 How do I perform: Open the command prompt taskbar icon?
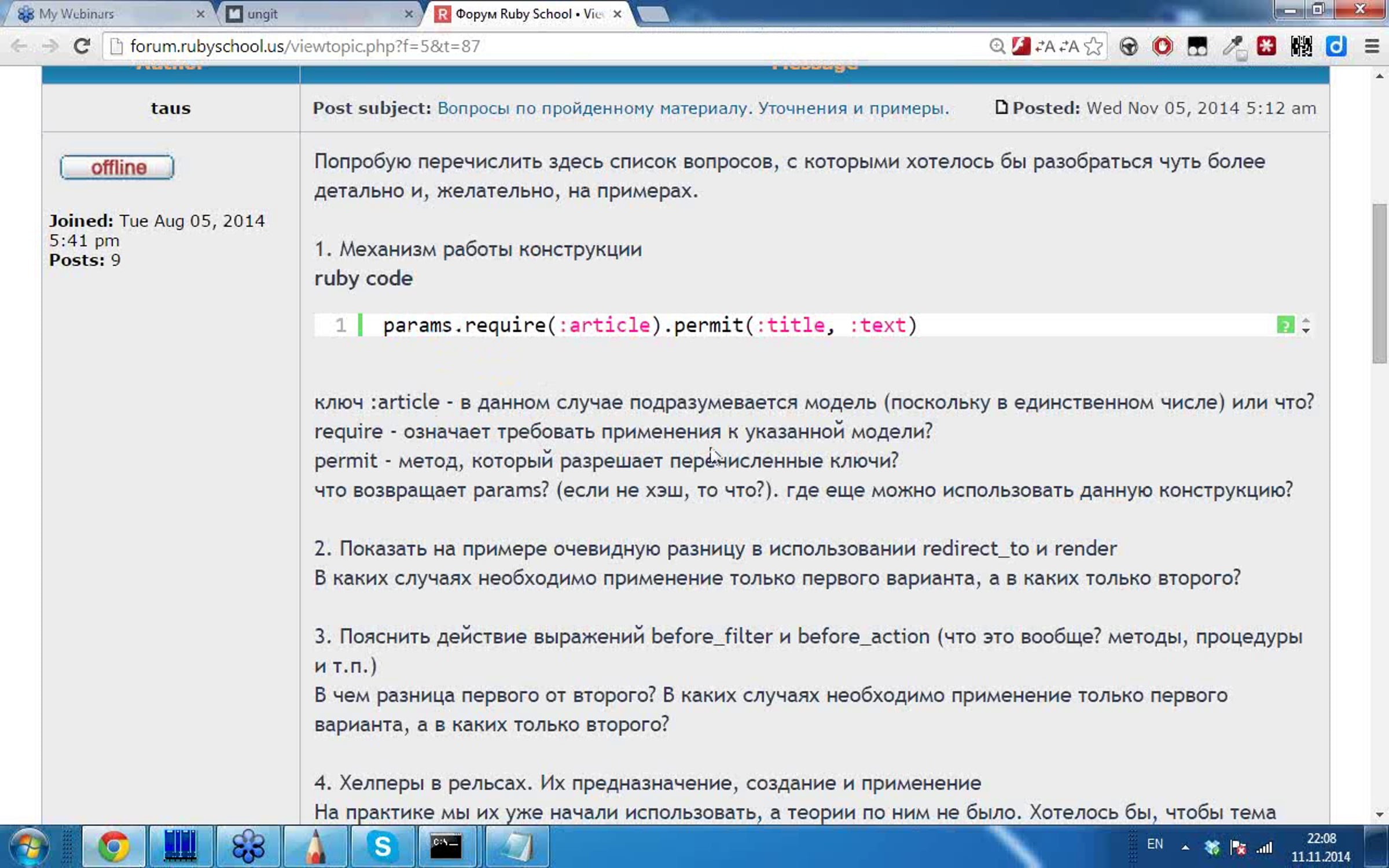coord(446,847)
